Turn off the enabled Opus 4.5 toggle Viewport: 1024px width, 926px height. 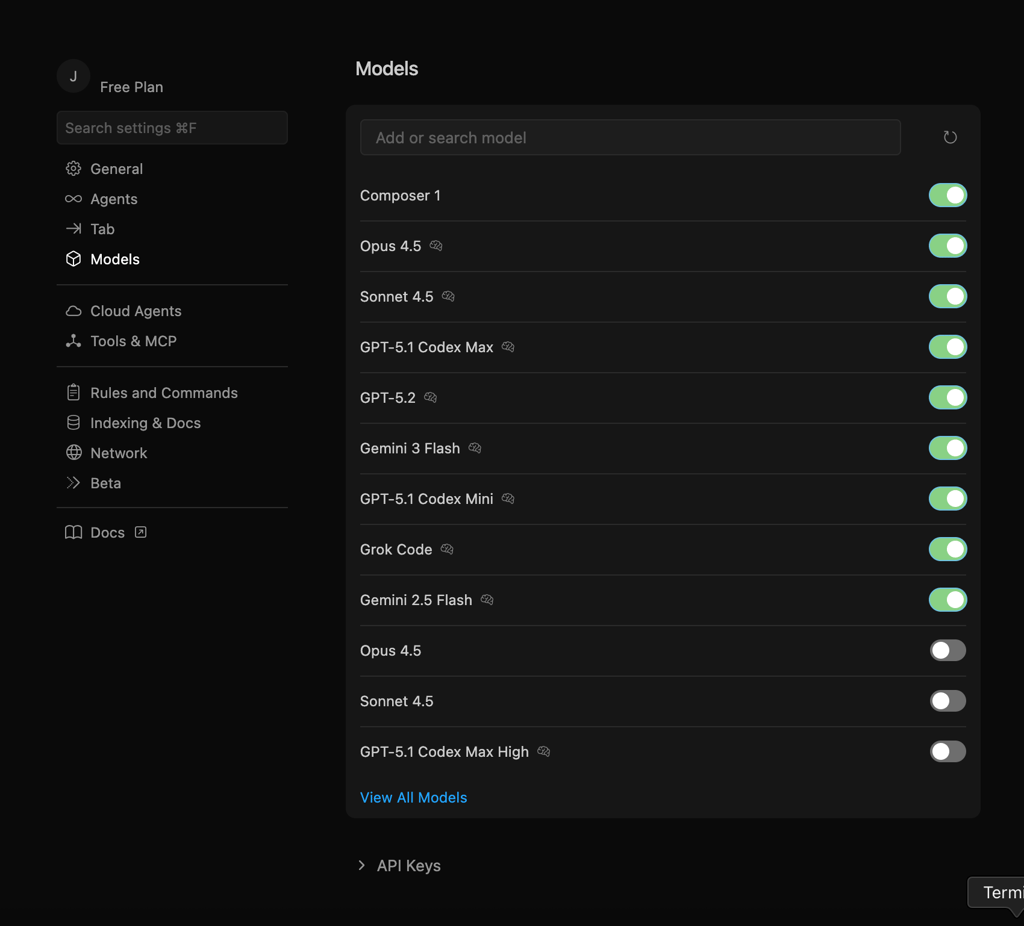click(948, 246)
